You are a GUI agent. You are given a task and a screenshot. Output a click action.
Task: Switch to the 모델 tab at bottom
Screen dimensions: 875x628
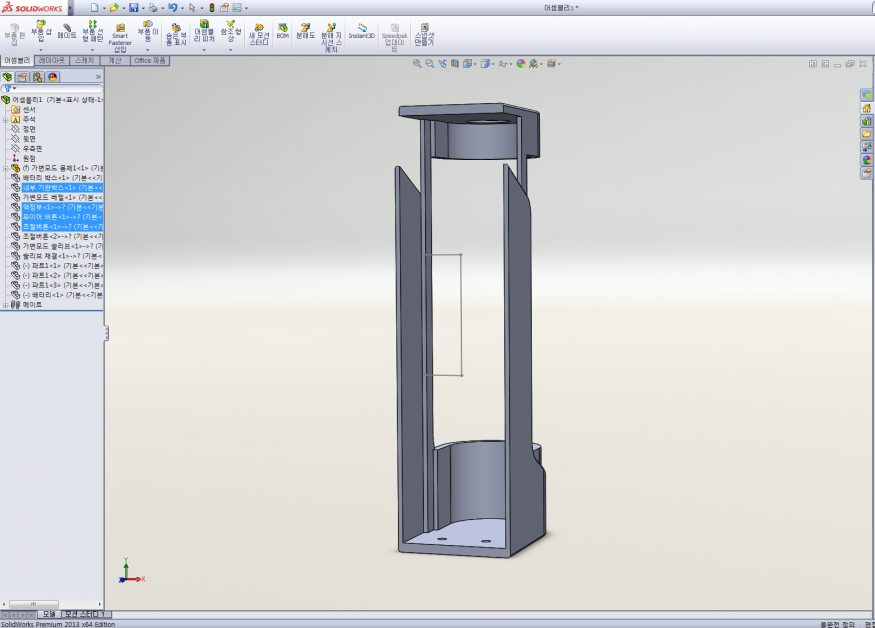point(49,614)
